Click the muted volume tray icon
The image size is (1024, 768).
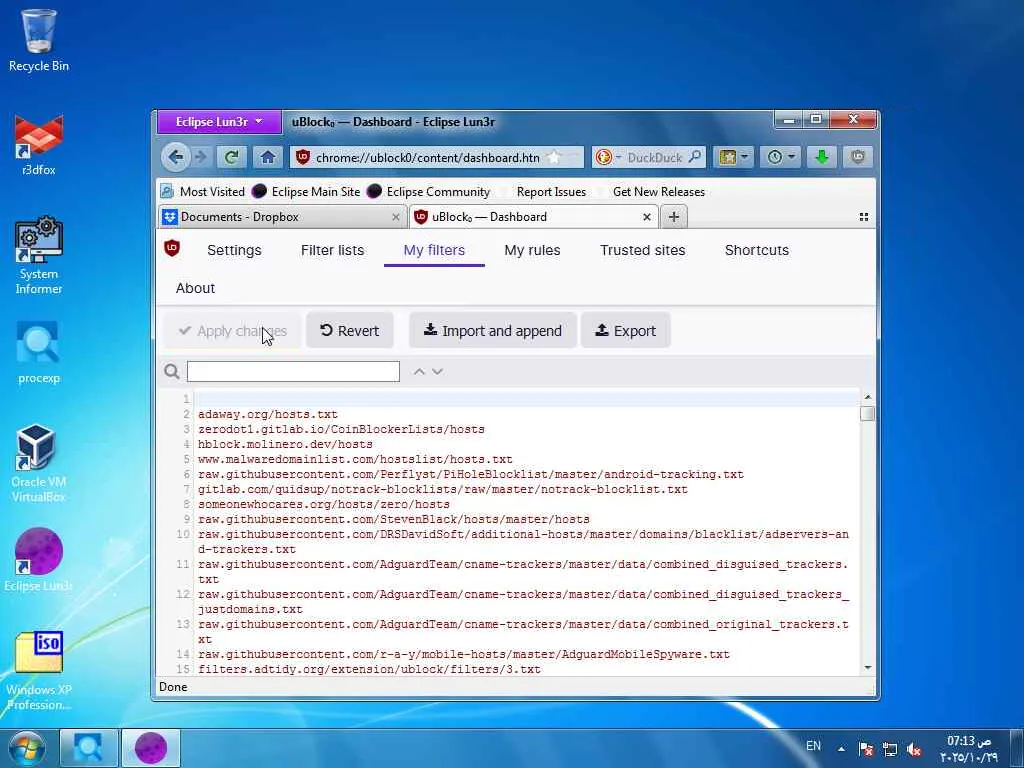(914, 750)
